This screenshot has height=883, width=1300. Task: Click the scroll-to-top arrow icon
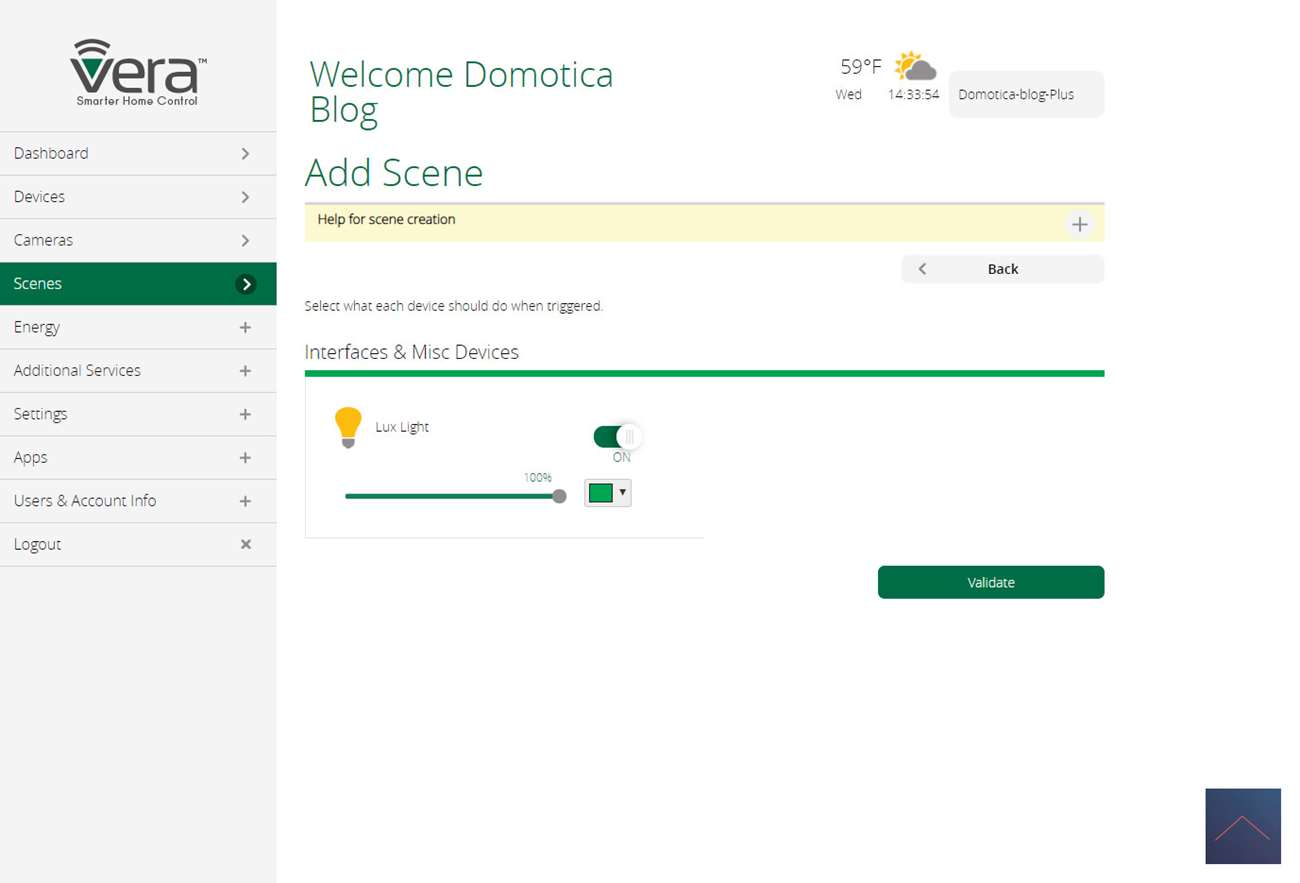tap(1242, 826)
